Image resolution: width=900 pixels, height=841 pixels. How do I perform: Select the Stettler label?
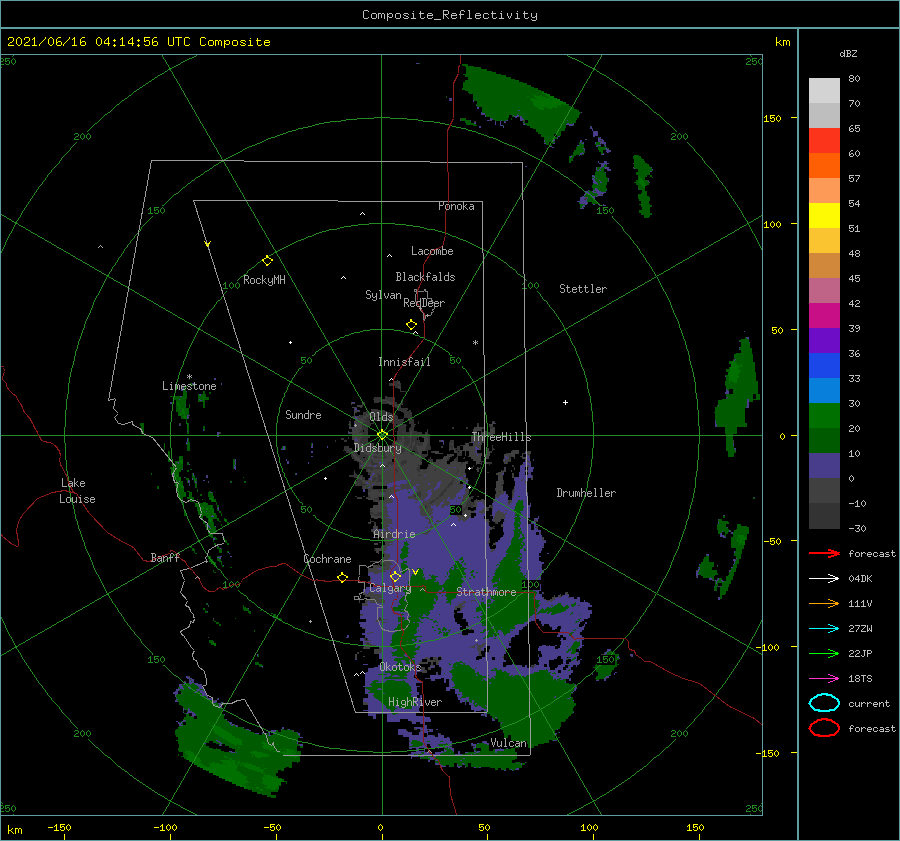pos(583,289)
